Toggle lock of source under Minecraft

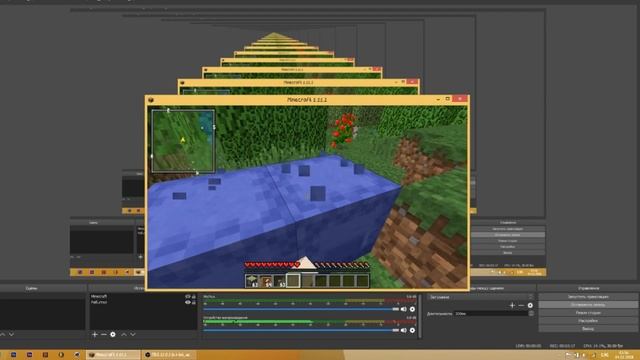194,302
